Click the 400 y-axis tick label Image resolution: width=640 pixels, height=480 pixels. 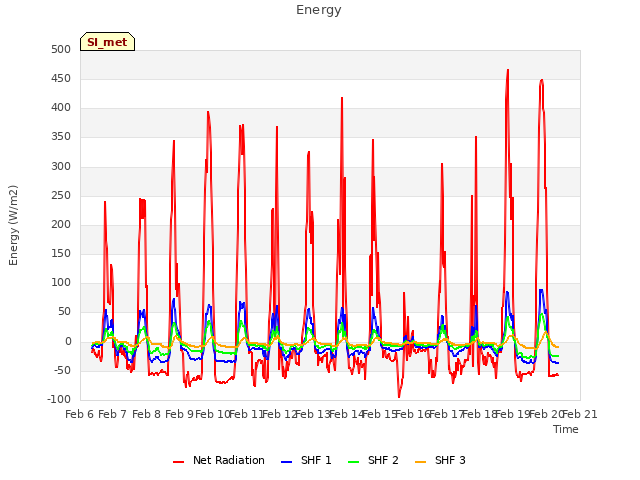click(61, 108)
